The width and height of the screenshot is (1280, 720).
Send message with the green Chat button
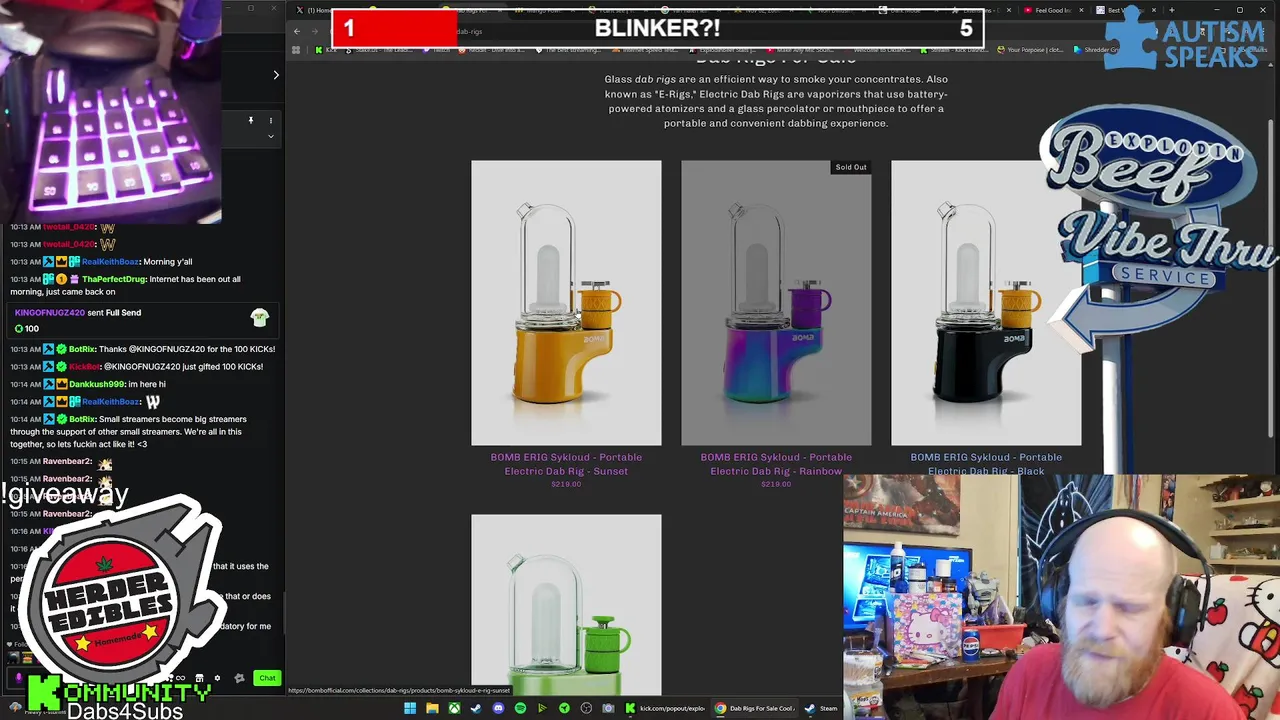267,678
